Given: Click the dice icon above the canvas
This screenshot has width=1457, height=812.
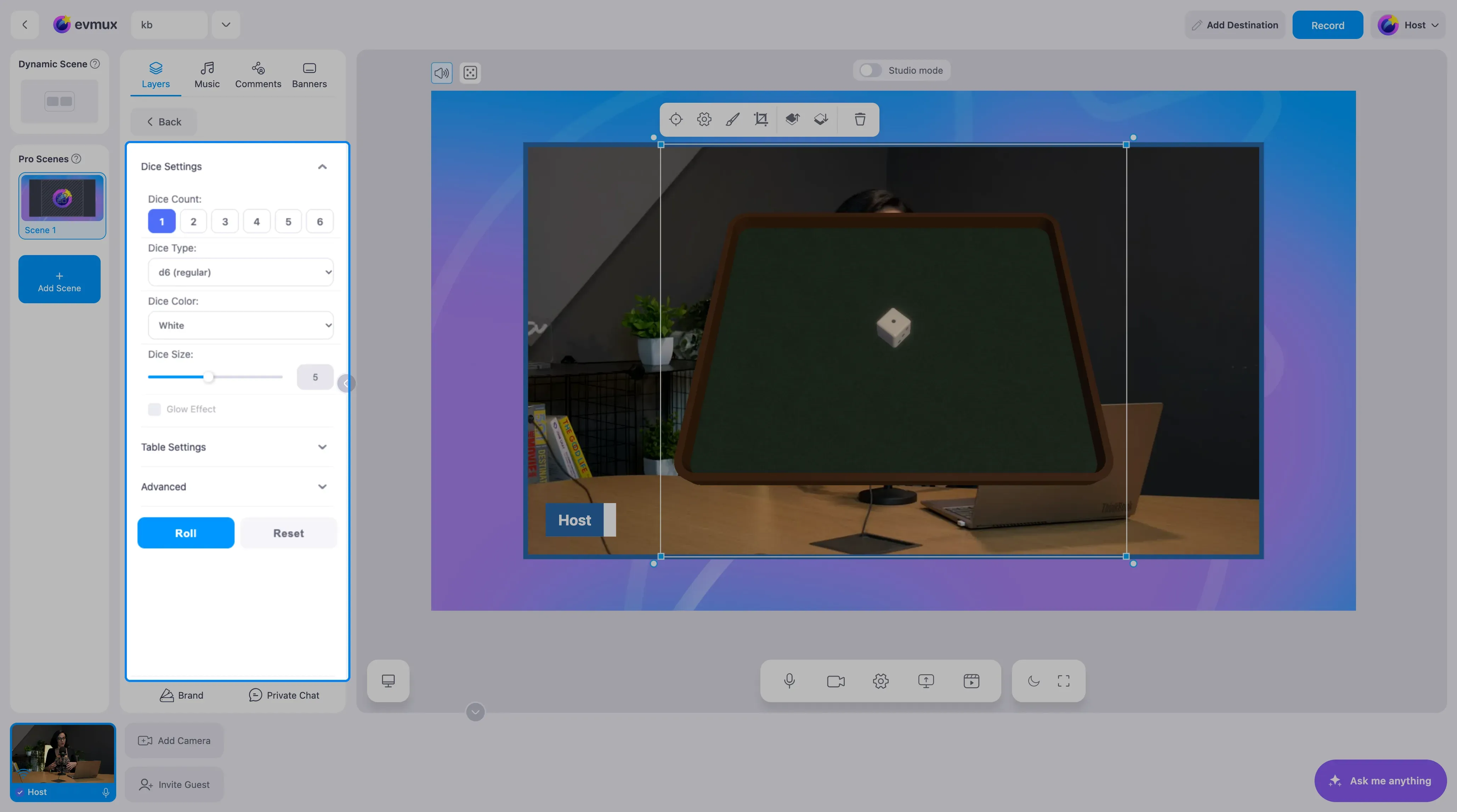Looking at the screenshot, I should click(470, 73).
